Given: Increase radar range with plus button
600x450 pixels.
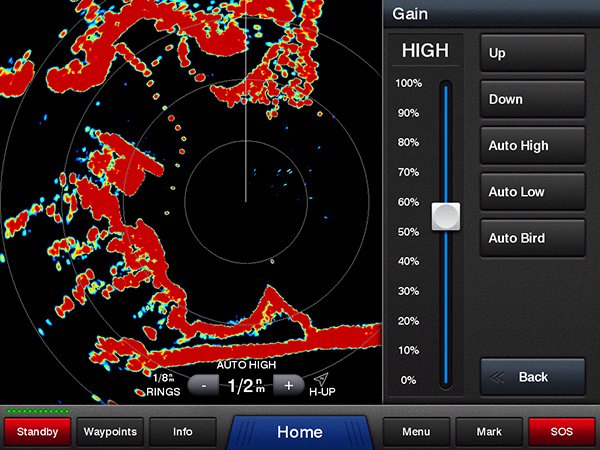Looking at the screenshot, I should 289,385.
